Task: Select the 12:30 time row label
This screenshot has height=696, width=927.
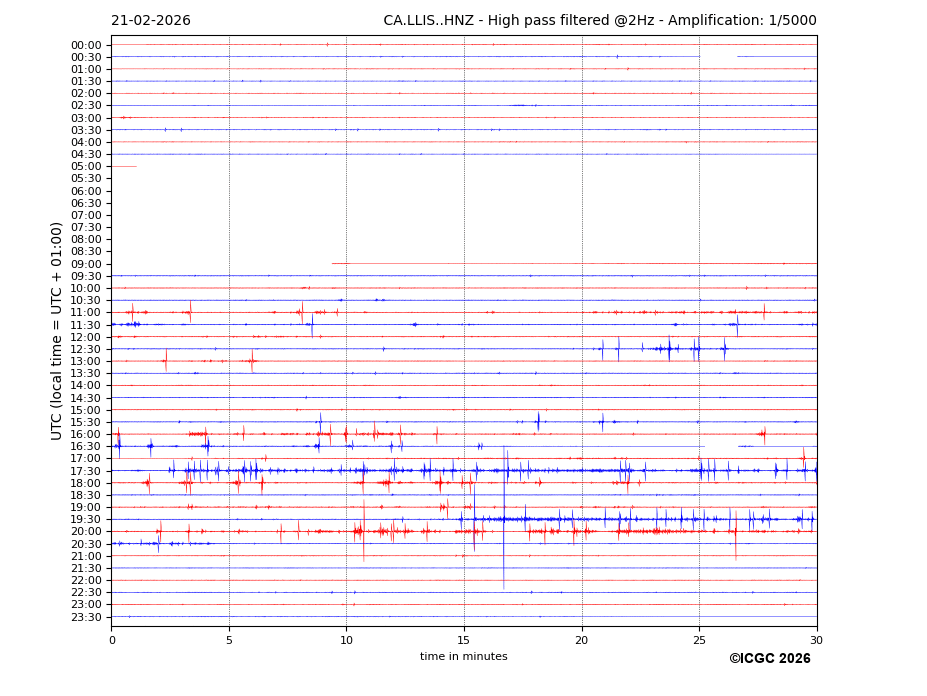Action: pyautogui.click(x=86, y=349)
